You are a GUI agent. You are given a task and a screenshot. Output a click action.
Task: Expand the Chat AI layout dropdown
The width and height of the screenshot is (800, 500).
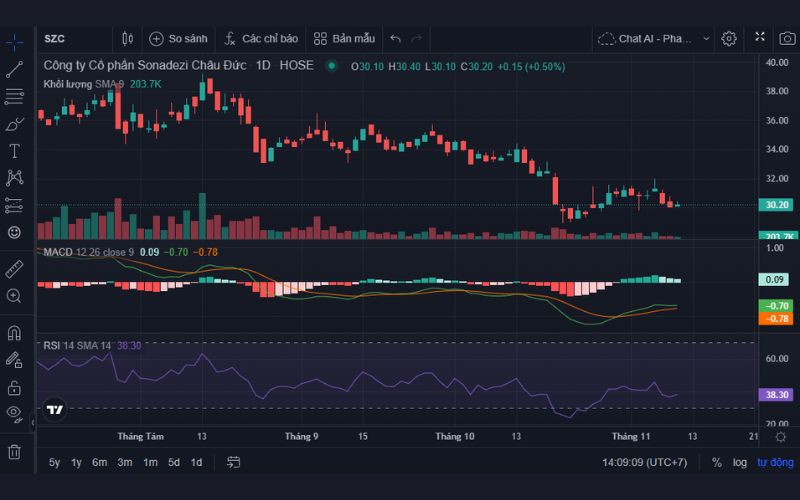tap(706, 38)
